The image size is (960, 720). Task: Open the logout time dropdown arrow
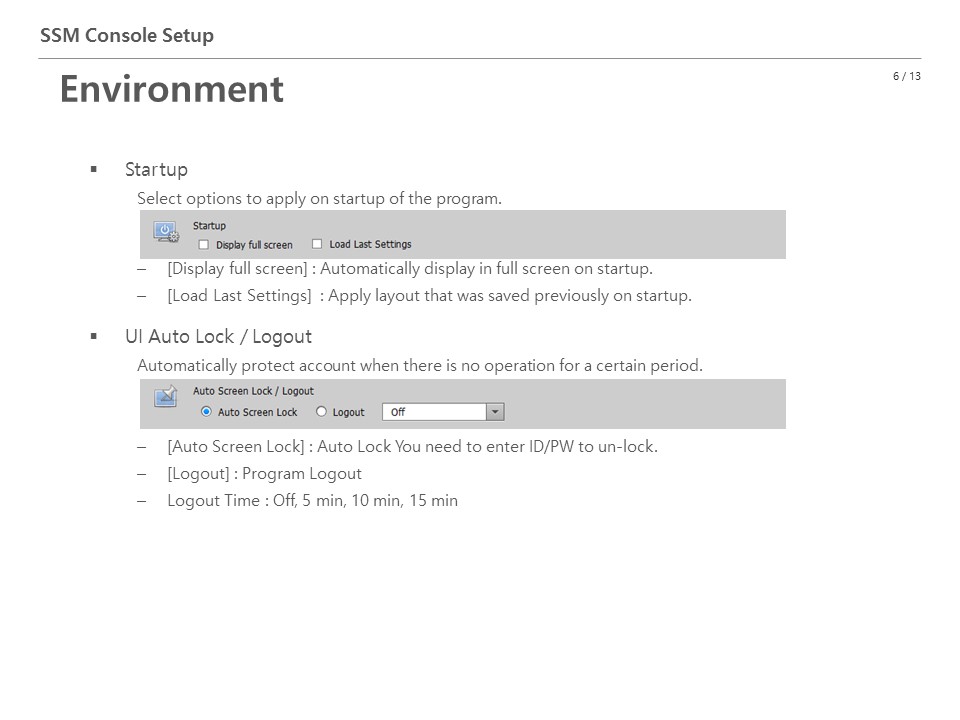495,412
